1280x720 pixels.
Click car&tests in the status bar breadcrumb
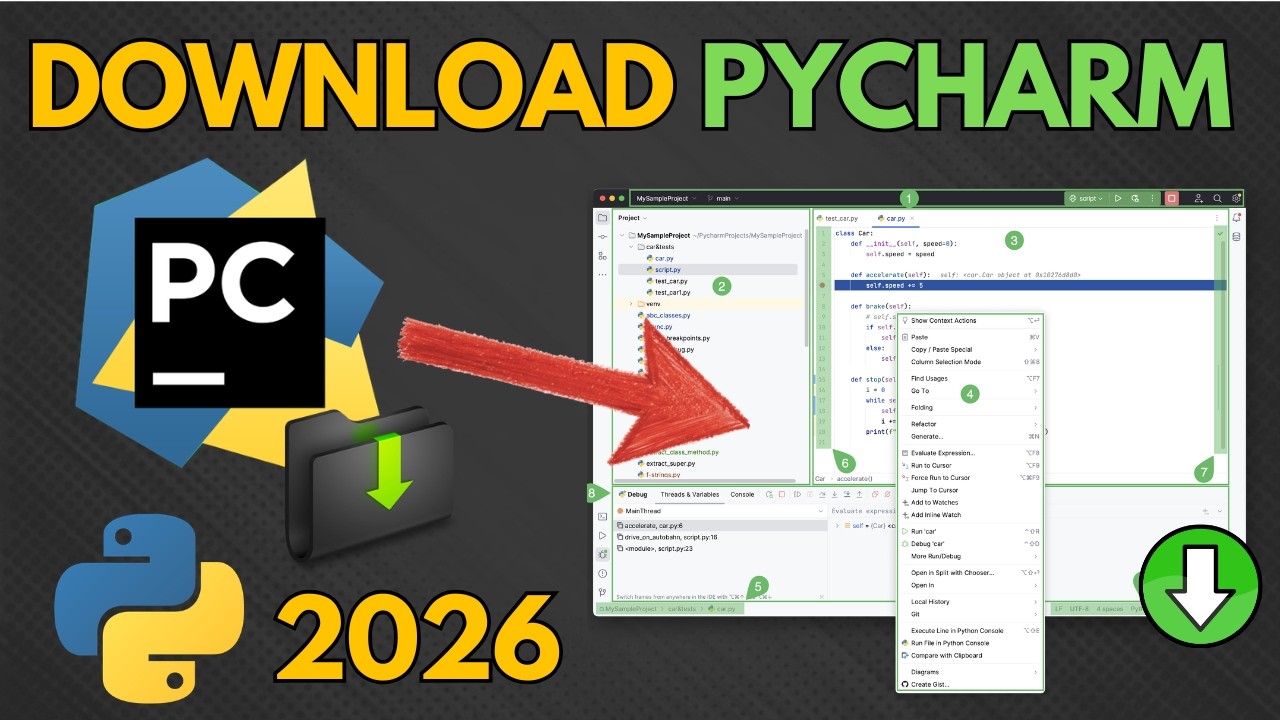tap(682, 609)
